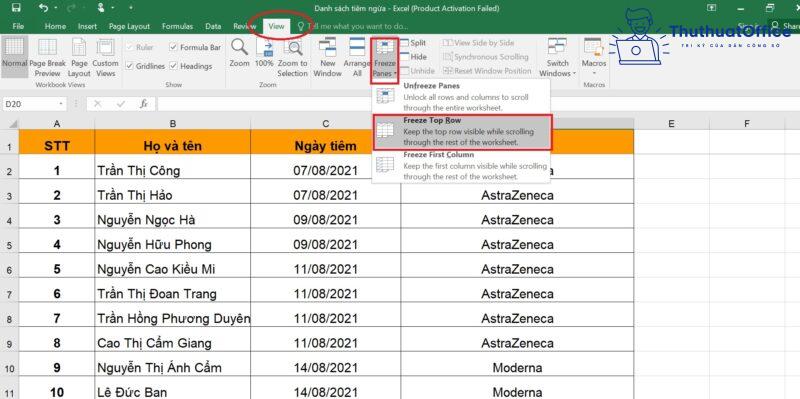Click the Unhide window button
The image size is (800, 399).
417,71
